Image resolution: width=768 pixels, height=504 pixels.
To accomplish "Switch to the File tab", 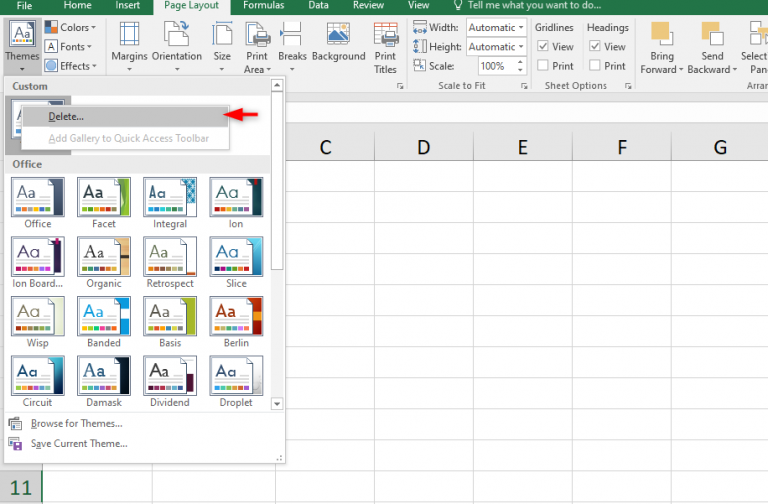I will coord(24,6).
